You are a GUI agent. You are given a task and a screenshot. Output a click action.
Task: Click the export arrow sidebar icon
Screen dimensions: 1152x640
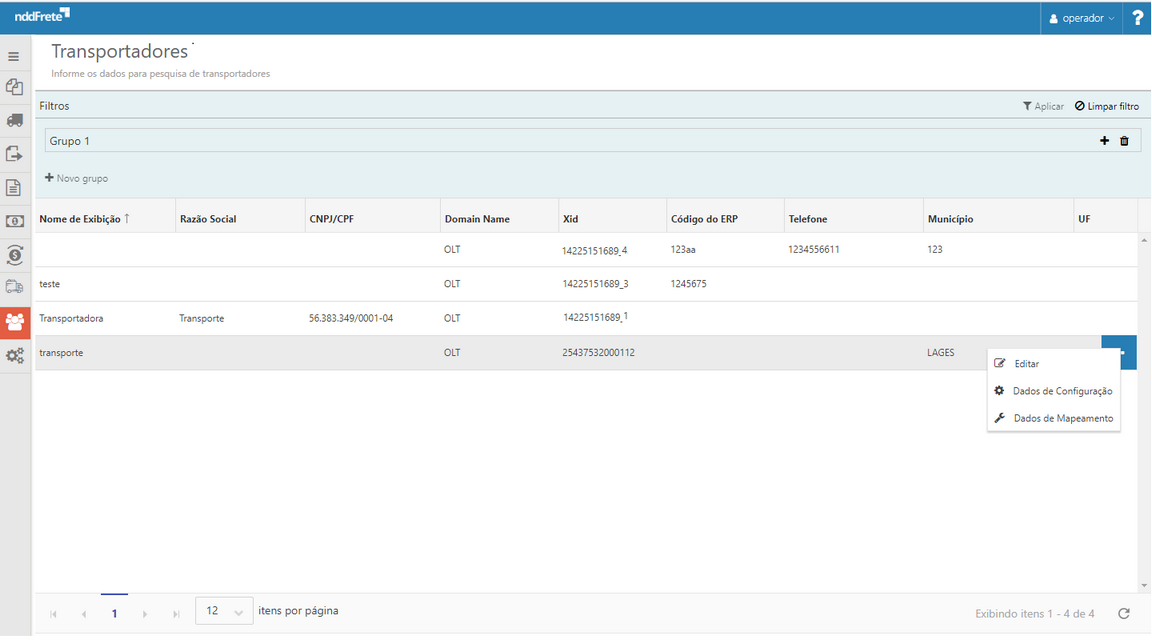14,154
